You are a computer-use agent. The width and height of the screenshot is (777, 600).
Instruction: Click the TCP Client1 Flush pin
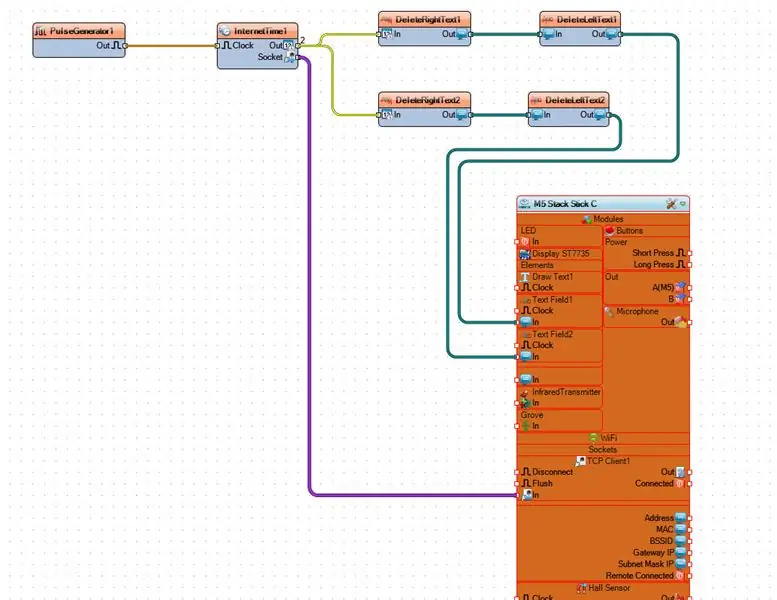click(516, 484)
